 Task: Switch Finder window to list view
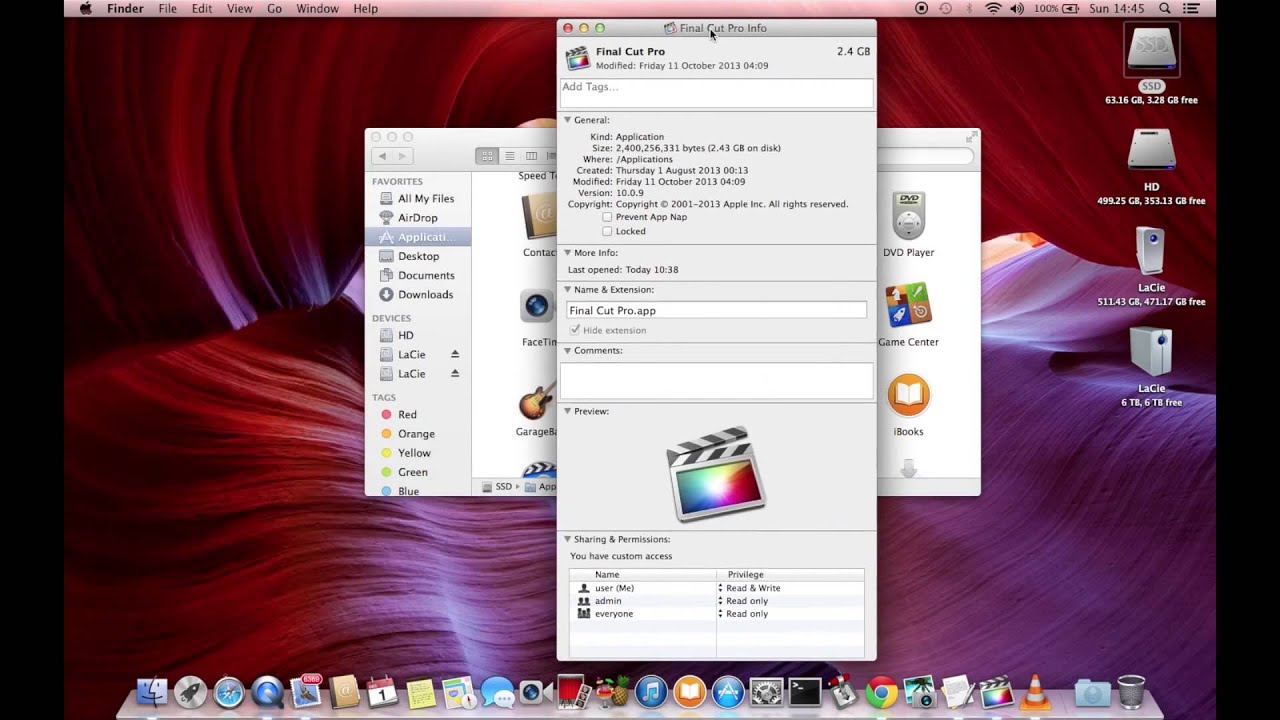click(509, 156)
